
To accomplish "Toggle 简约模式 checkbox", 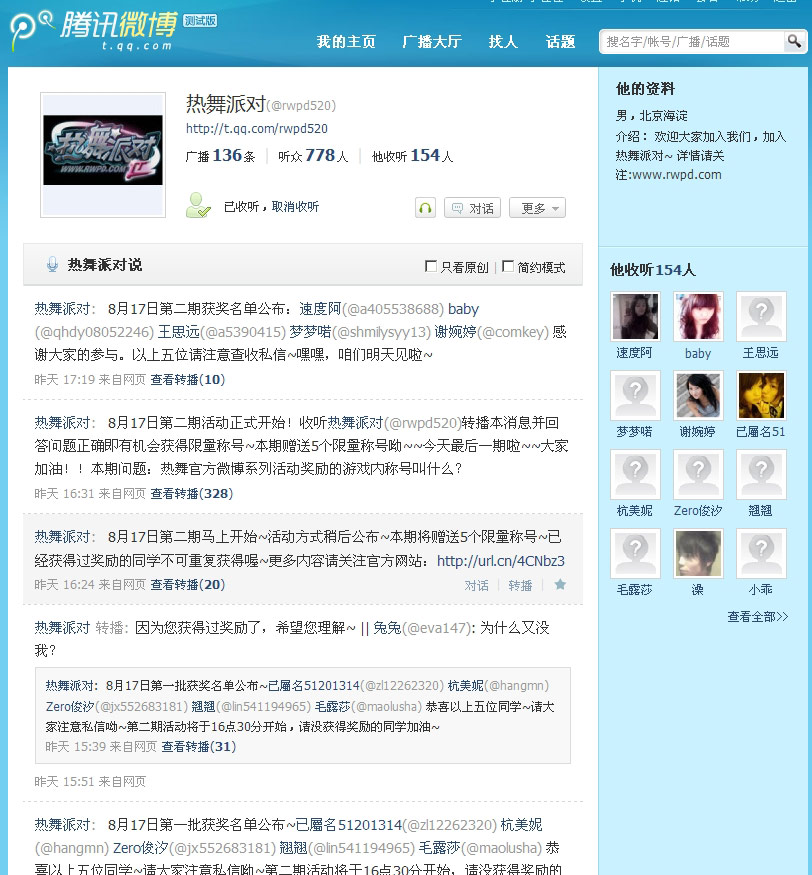I will 508,266.
